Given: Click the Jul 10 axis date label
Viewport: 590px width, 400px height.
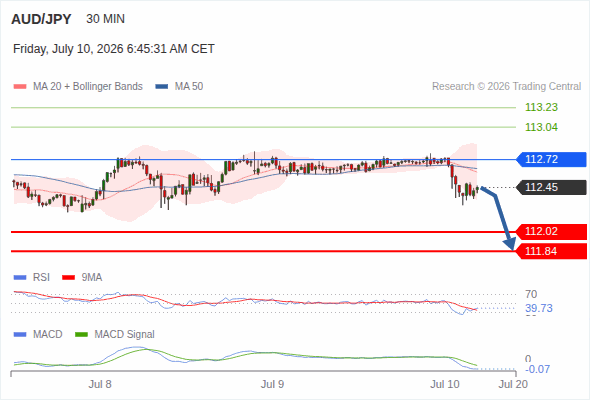Looking at the screenshot, I should pyautogui.click(x=445, y=384).
